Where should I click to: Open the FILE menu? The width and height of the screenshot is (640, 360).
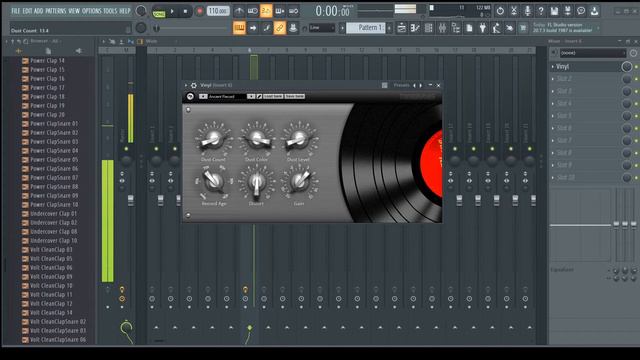click(16, 11)
